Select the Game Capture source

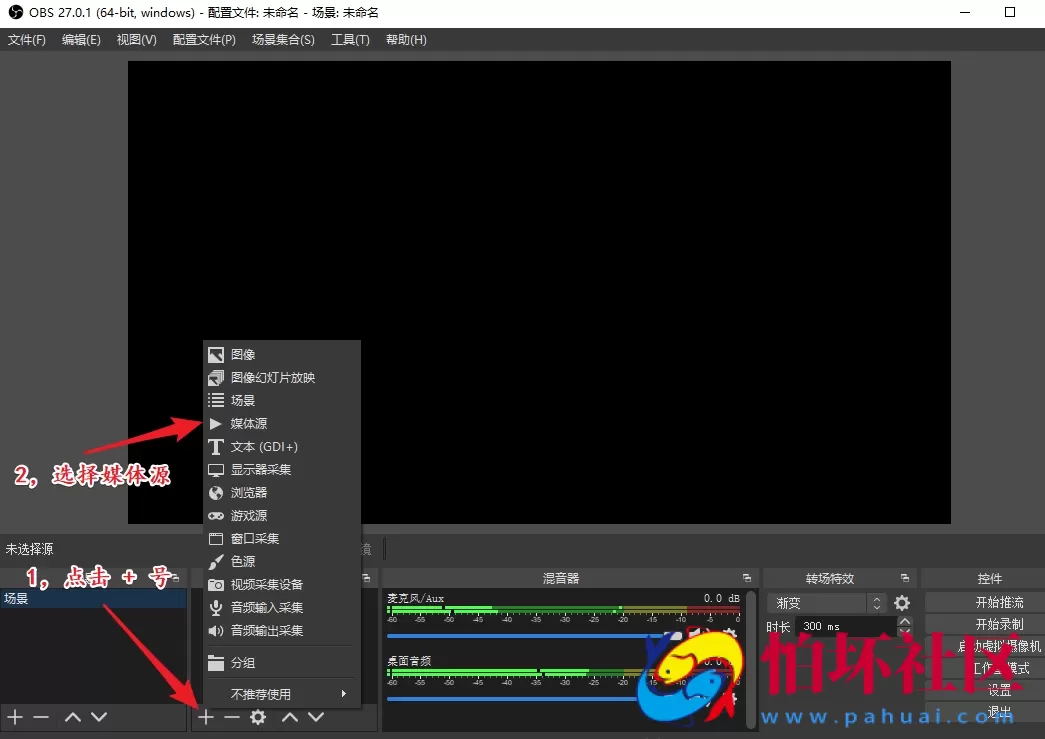click(x=248, y=516)
